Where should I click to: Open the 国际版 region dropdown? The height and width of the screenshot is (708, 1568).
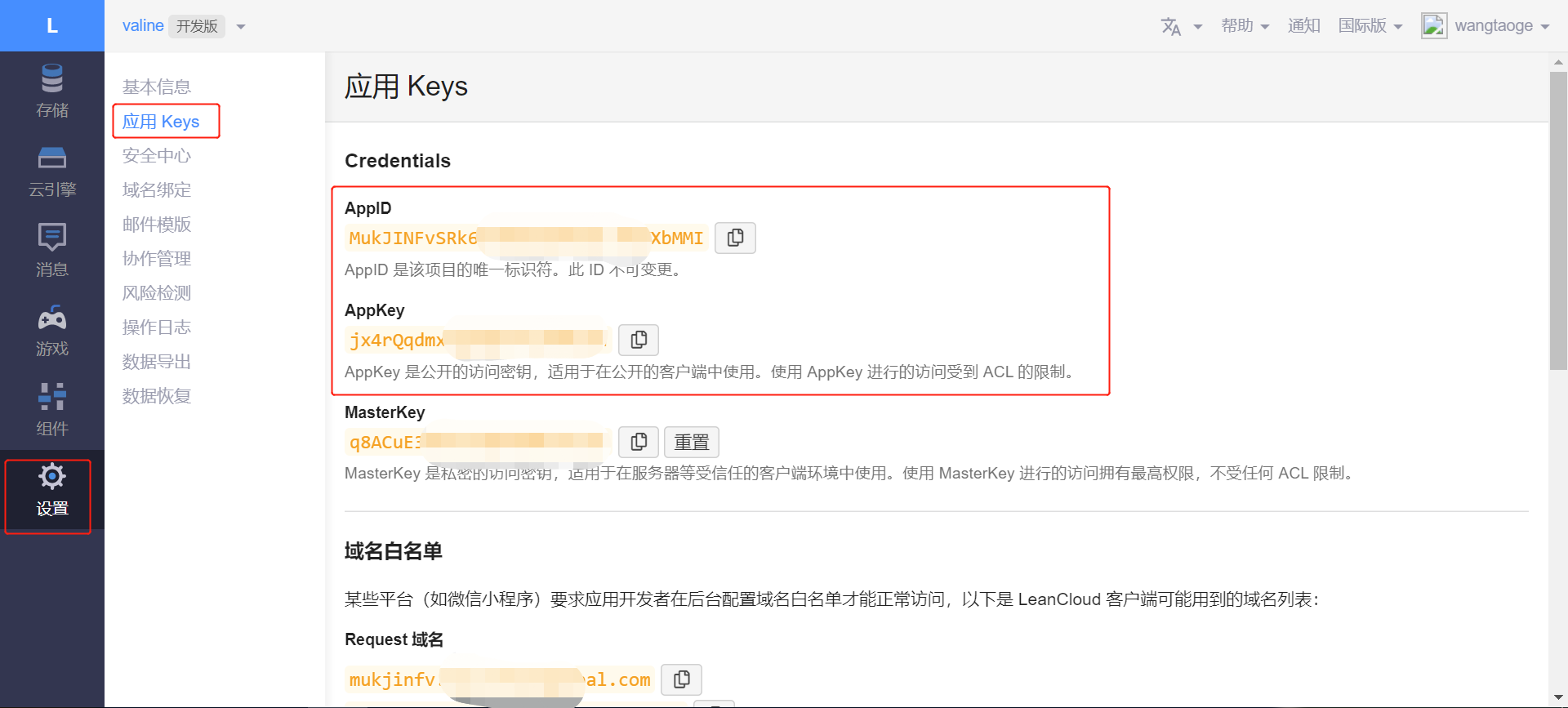[x=1370, y=26]
